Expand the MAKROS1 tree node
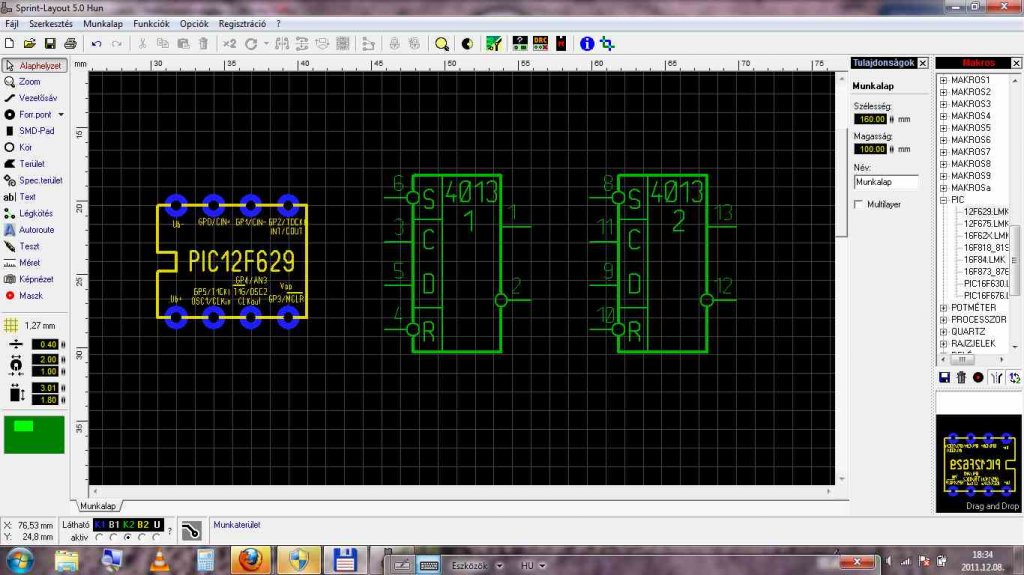Viewport: 1024px width, 575px height. (x=943, y=80)
